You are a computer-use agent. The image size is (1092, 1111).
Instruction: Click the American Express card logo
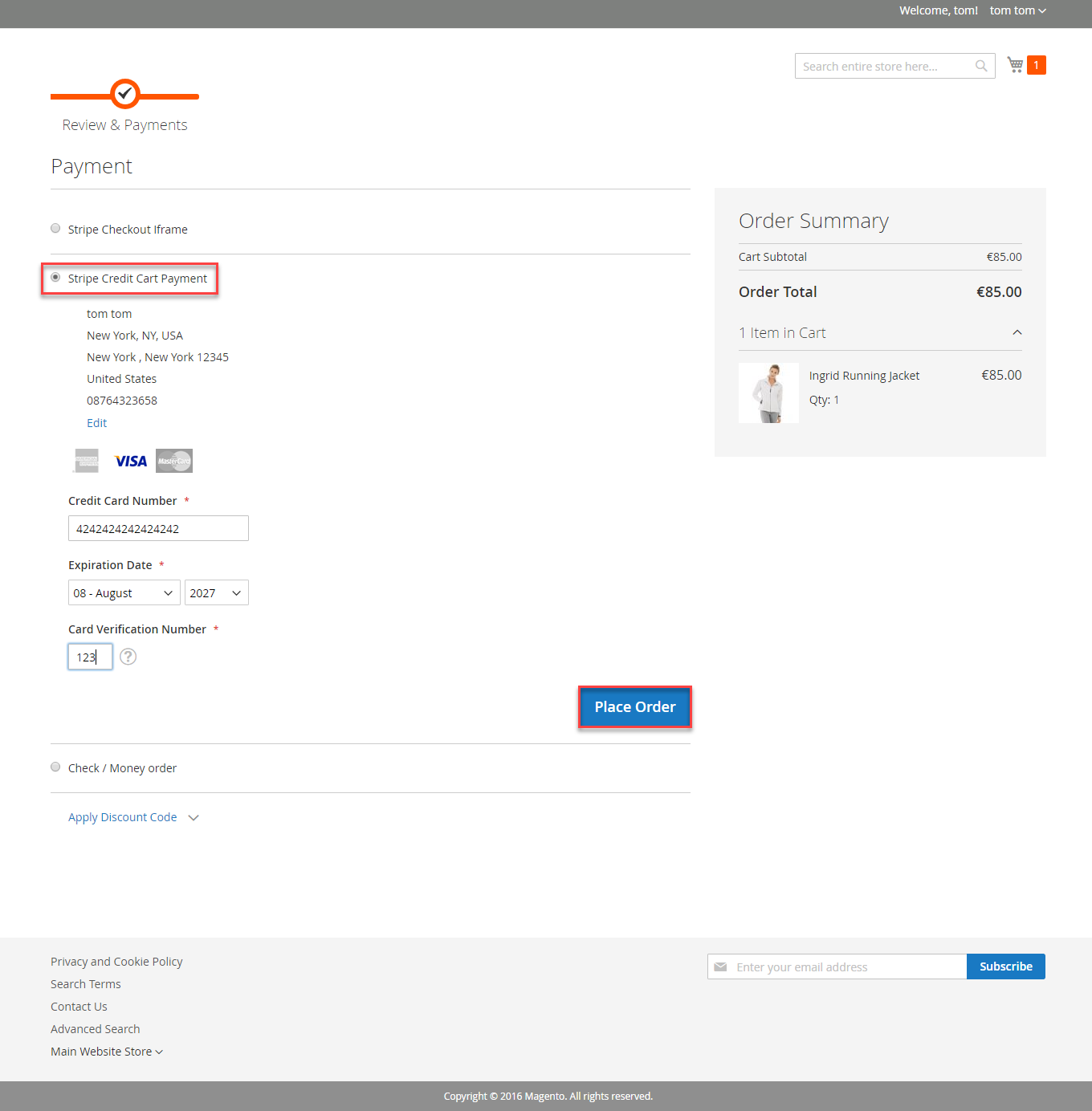pyautogui.click(x=87, y=461)
